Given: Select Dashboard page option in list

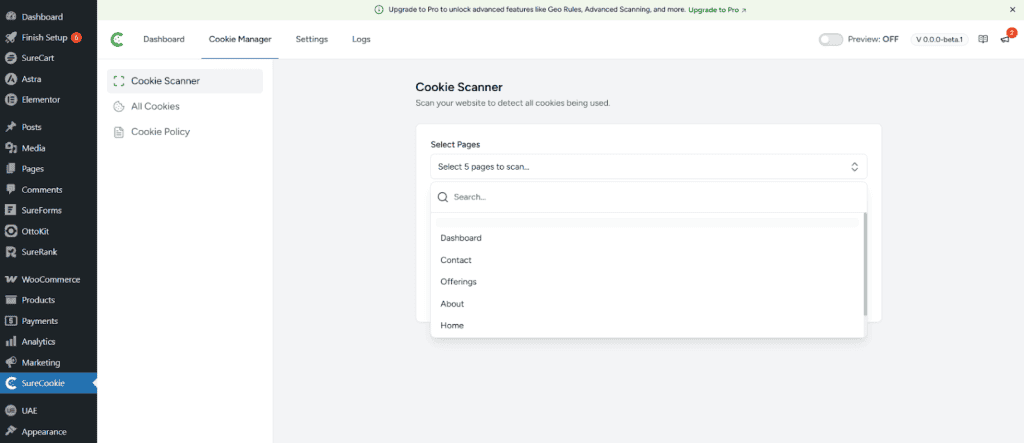Looking at the screenshot, I should 648,238.
